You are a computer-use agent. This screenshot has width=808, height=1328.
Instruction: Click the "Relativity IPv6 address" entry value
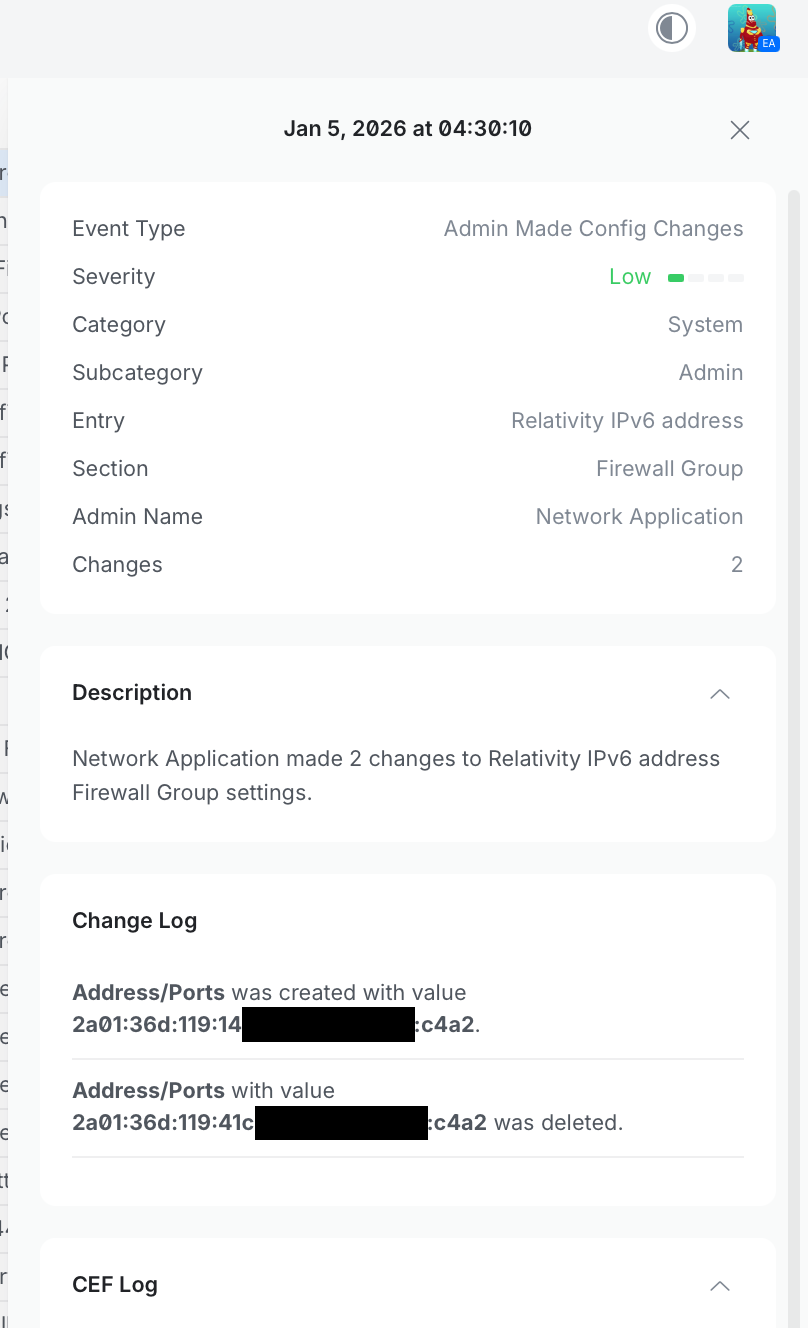click(627, 421)
